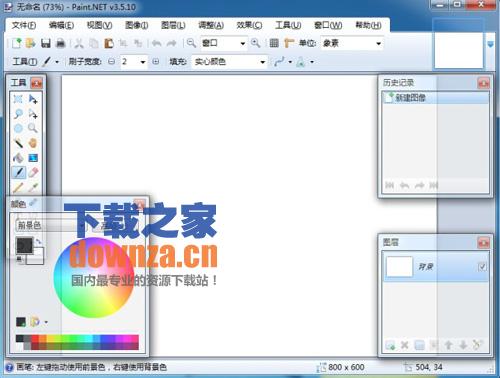
Task: Select the Gradient tool
Action: click(x=33, y=158)
